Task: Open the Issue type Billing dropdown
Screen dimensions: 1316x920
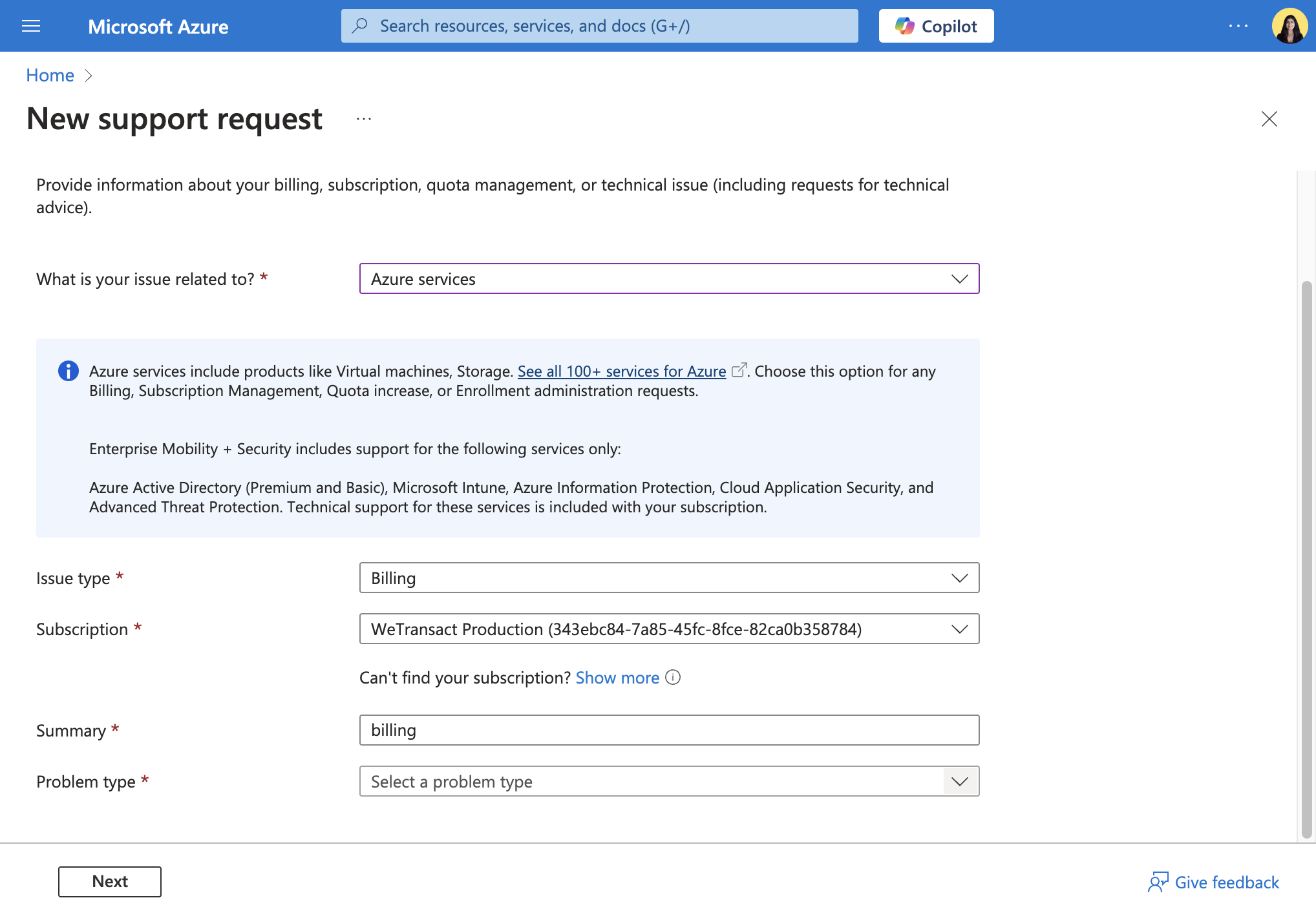Action: (x=669, y=578)
